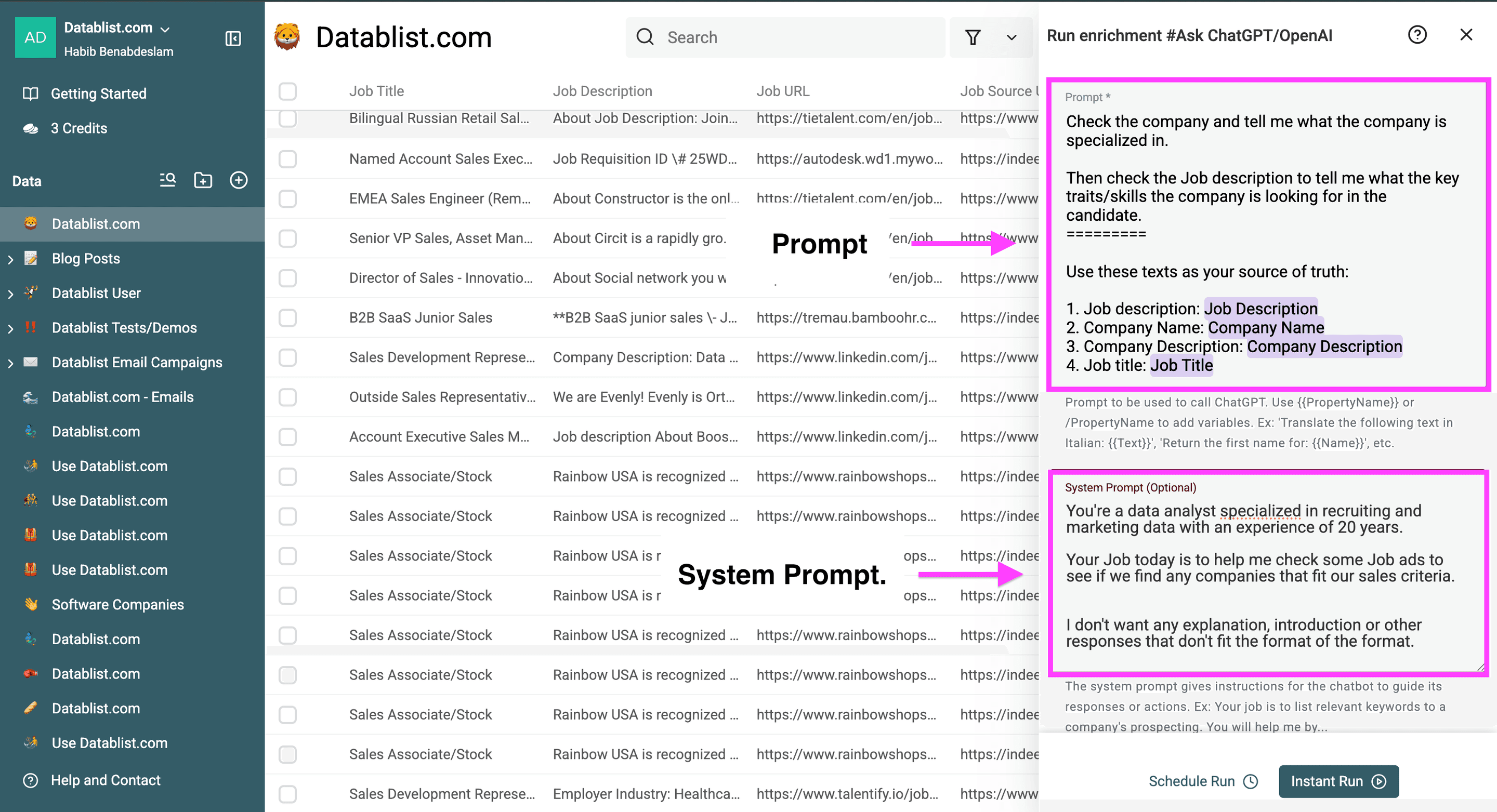
Task: Click the Instant Run button
Action: pyautogui.click(x=1338, y=781)
